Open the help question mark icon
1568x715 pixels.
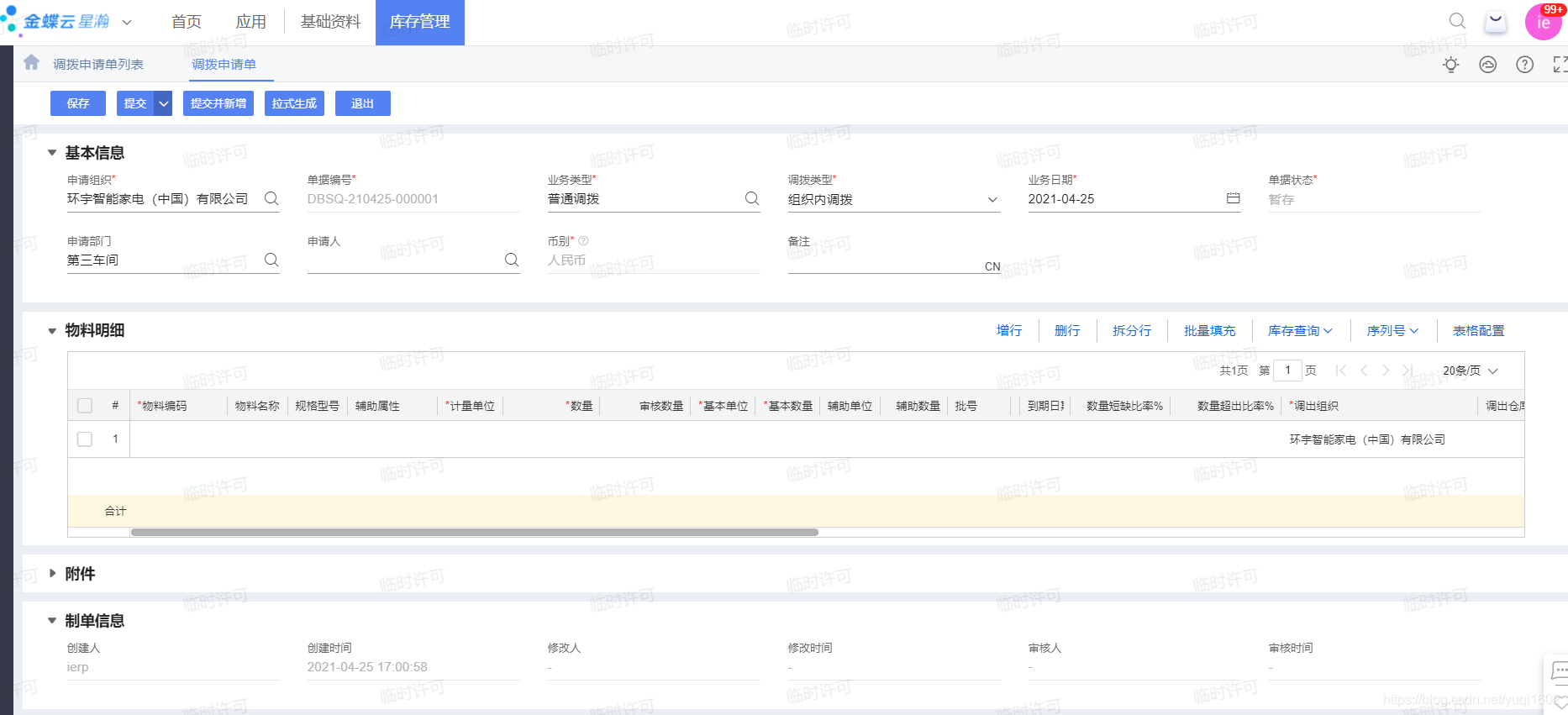click(1525, 65)
